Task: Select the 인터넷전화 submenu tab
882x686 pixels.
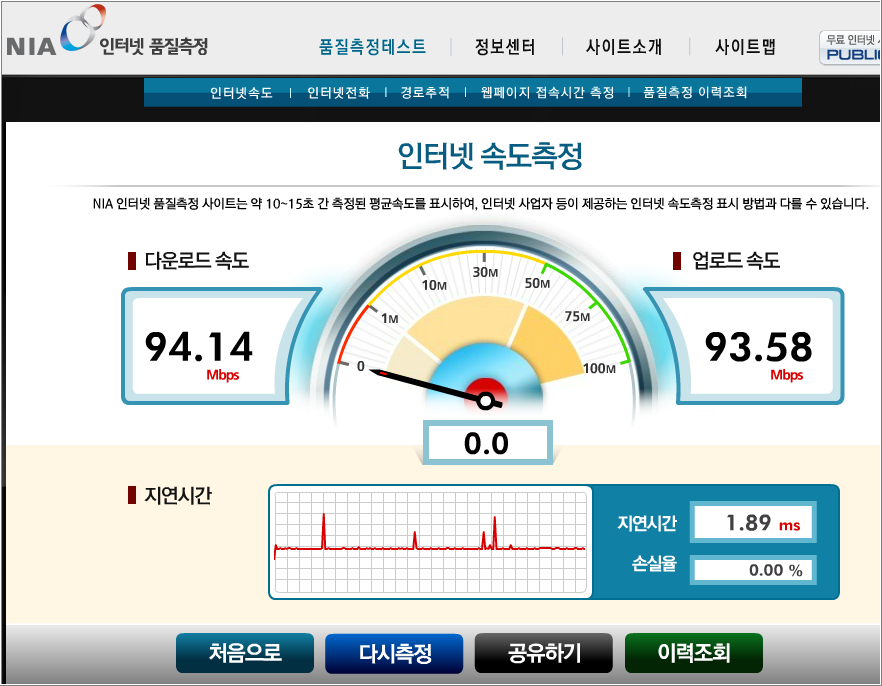Action: [x=339, y=92]
